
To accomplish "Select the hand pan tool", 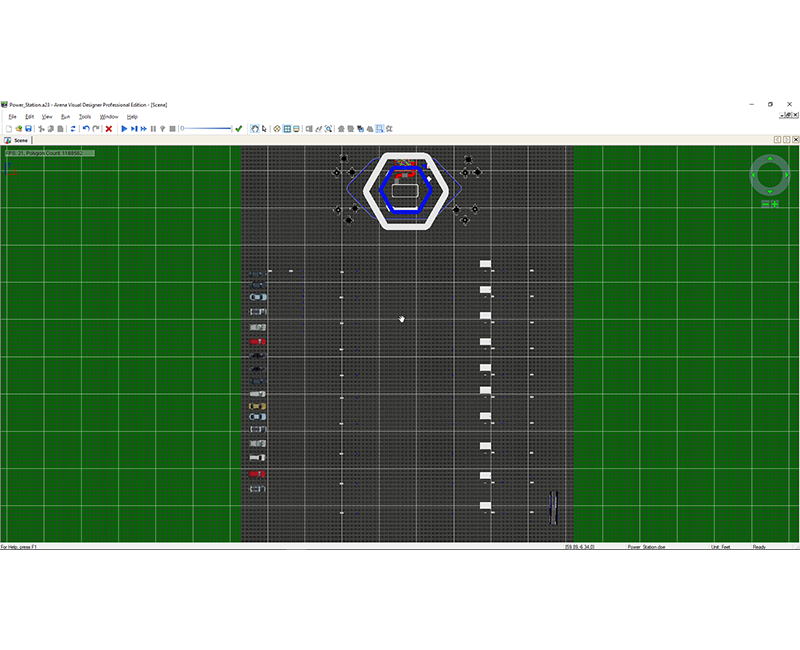I will [x=254, y=129].
